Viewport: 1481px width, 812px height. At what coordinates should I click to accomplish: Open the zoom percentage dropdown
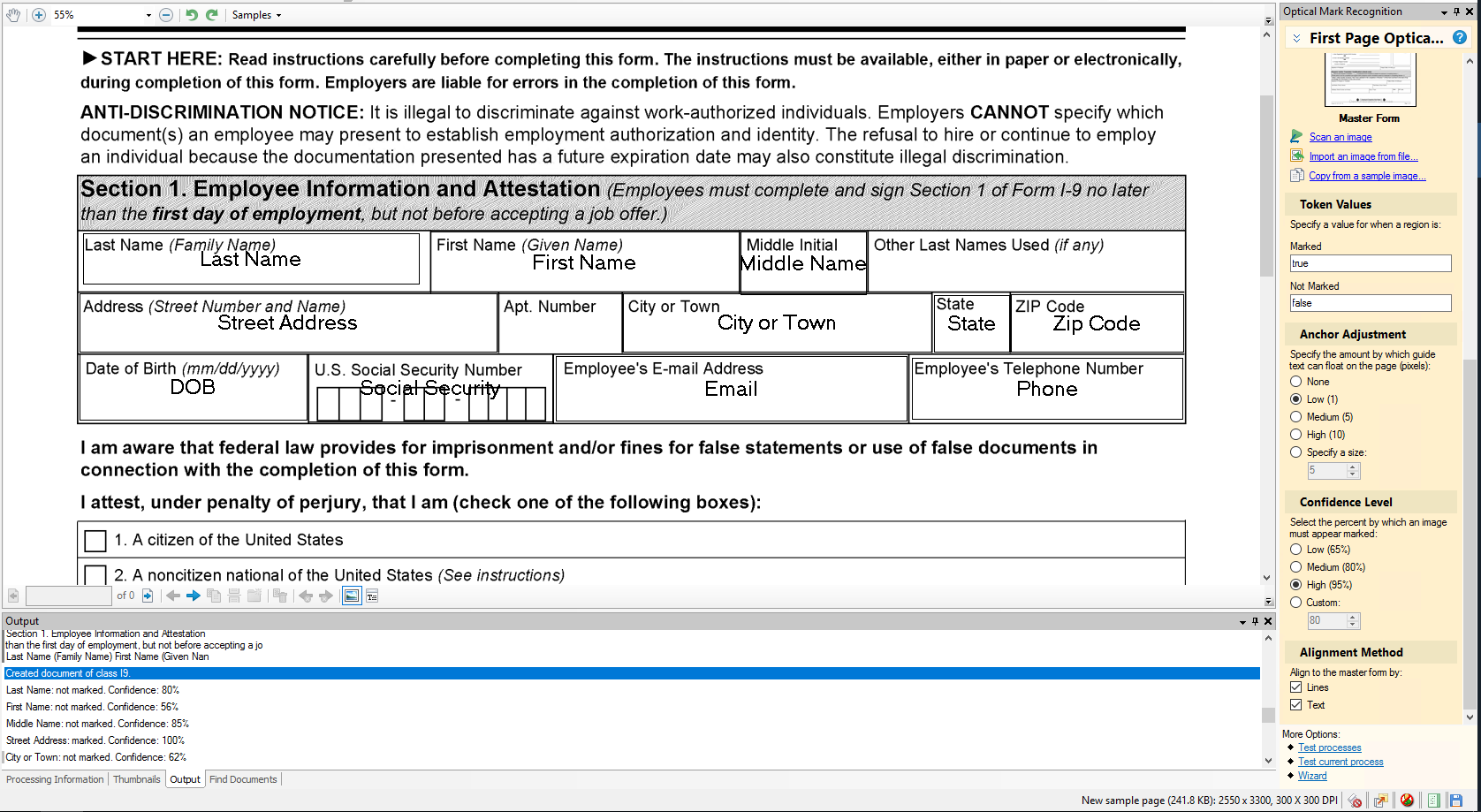148,15
